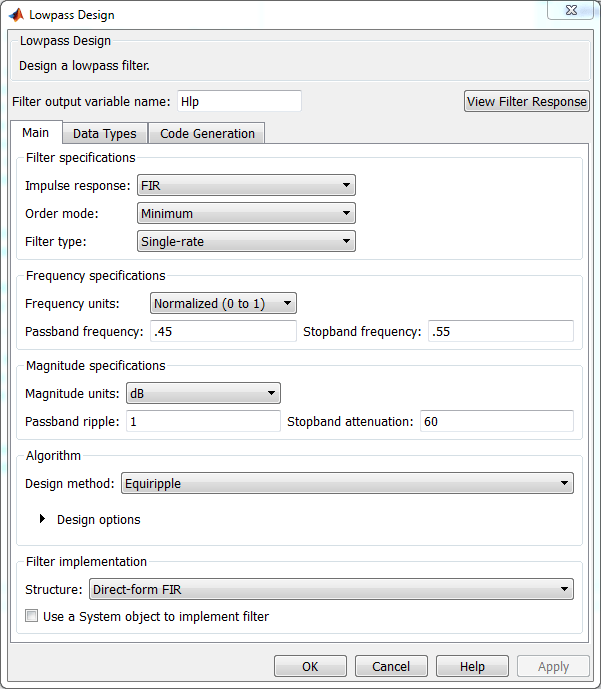Image resolution: width=601 pixels, height=689 pixels.
Task: Open the Impulse response dropdown
Action: pyautogui.click(x=246, y=185)
